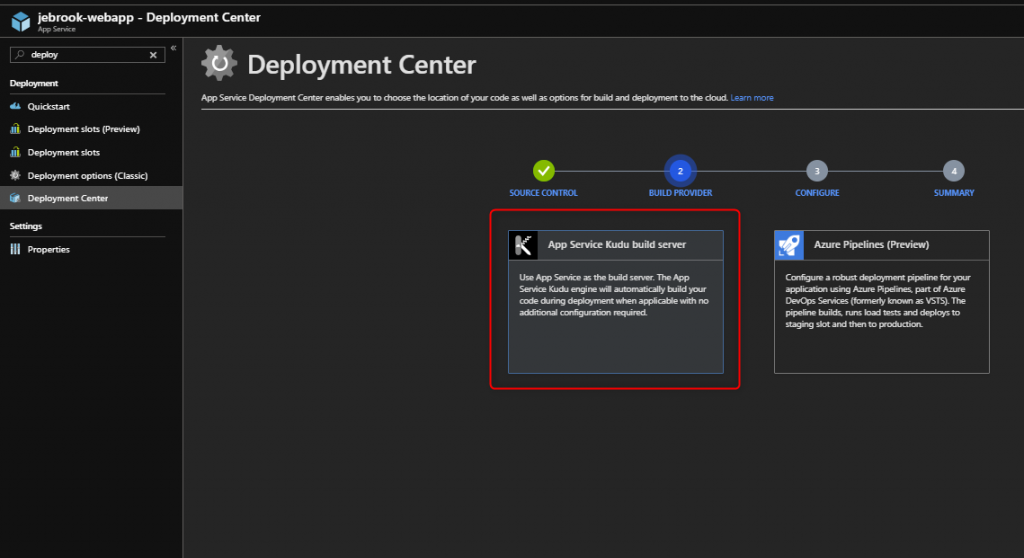1024x558 pixels.
Task: Click step 3 Configure circle
Action: point(816,171)
